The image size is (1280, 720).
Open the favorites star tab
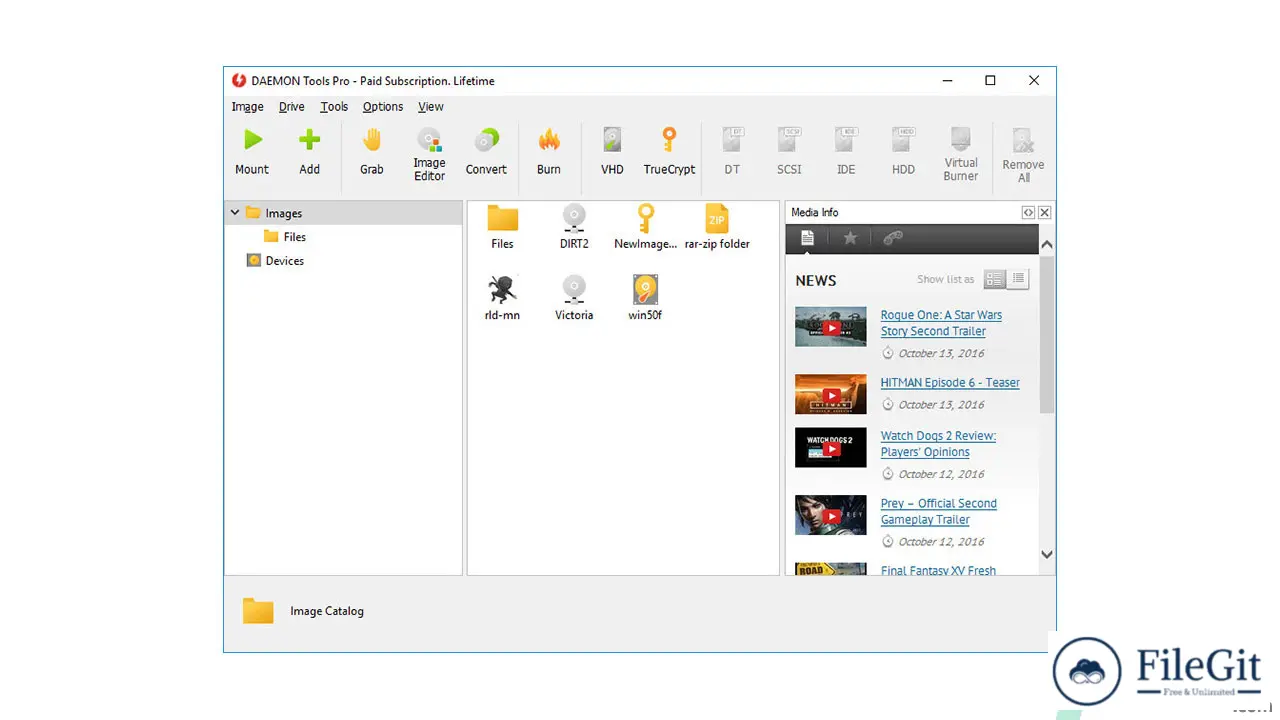click(x=850, y=238)
